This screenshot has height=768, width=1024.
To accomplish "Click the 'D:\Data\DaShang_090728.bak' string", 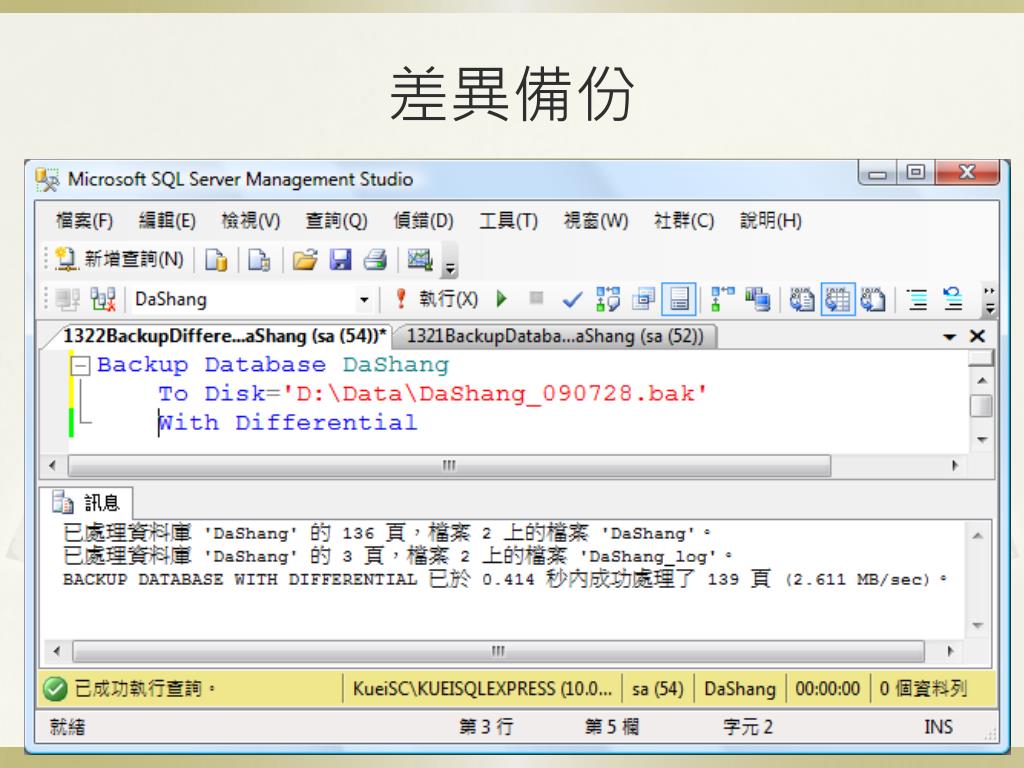I will [x=494, y=393].
